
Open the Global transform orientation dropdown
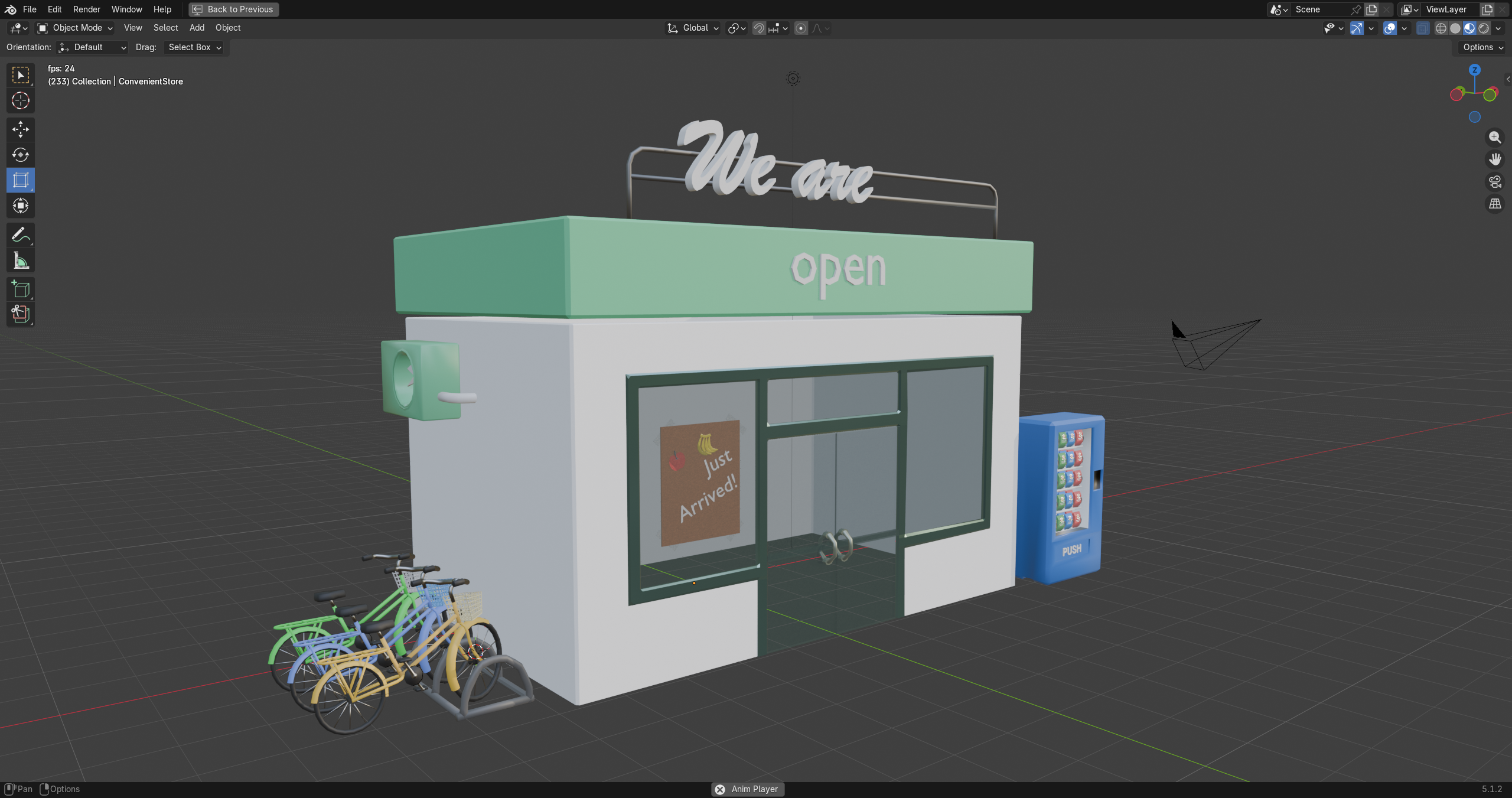[693, 28]
